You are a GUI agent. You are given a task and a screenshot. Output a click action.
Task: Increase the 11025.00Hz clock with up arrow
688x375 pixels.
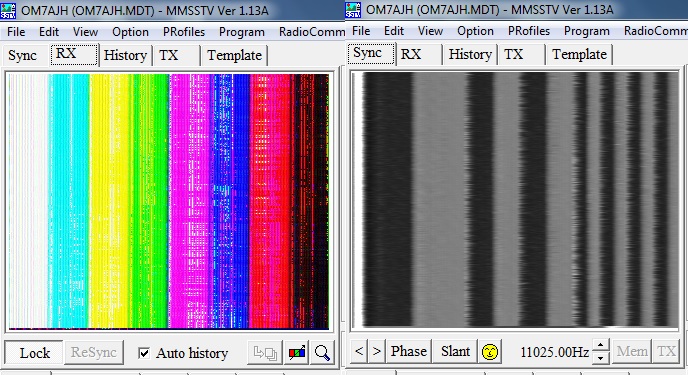(x=600, y=345)
